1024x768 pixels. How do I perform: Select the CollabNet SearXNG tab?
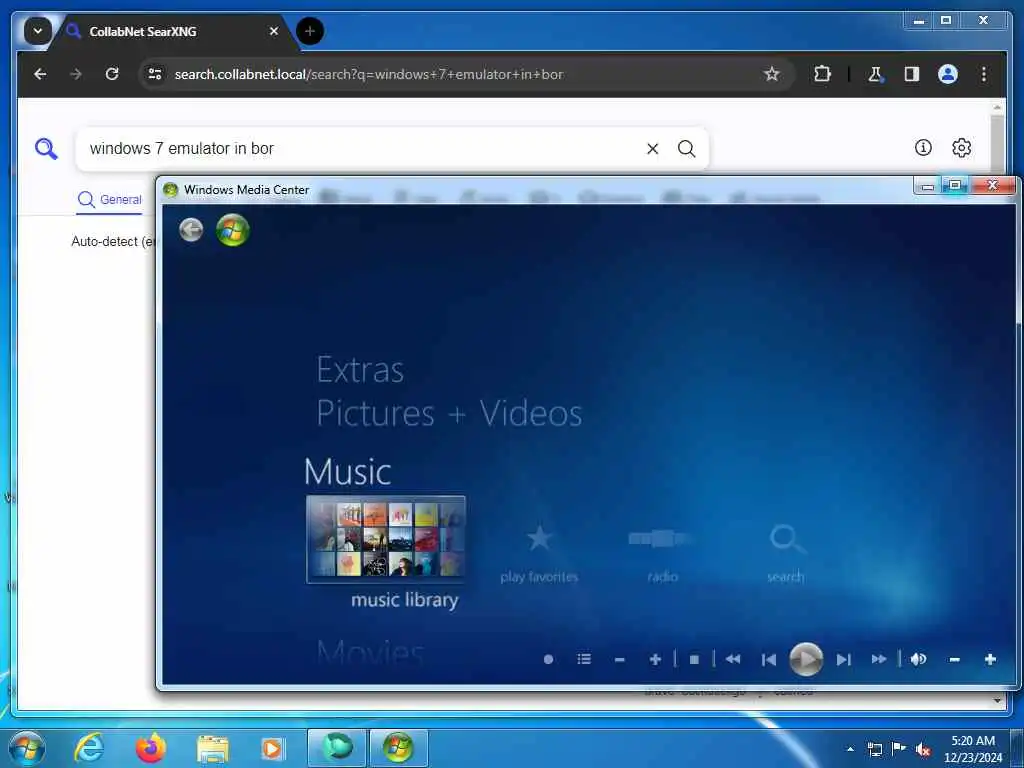point(172,31)
